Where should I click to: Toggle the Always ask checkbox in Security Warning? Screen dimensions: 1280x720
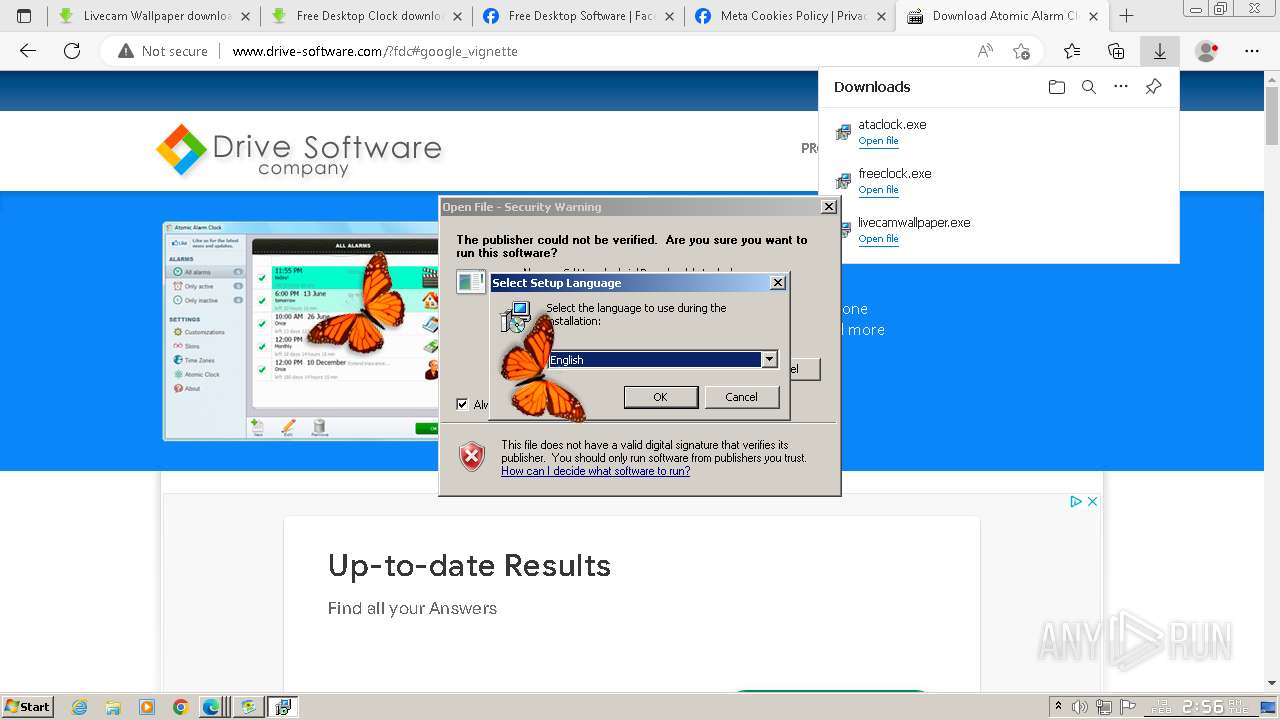(462, 404)
